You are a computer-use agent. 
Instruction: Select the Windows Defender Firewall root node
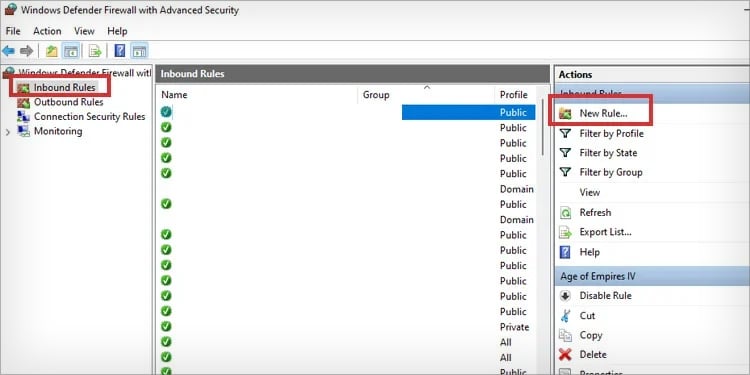coord(84,73)
